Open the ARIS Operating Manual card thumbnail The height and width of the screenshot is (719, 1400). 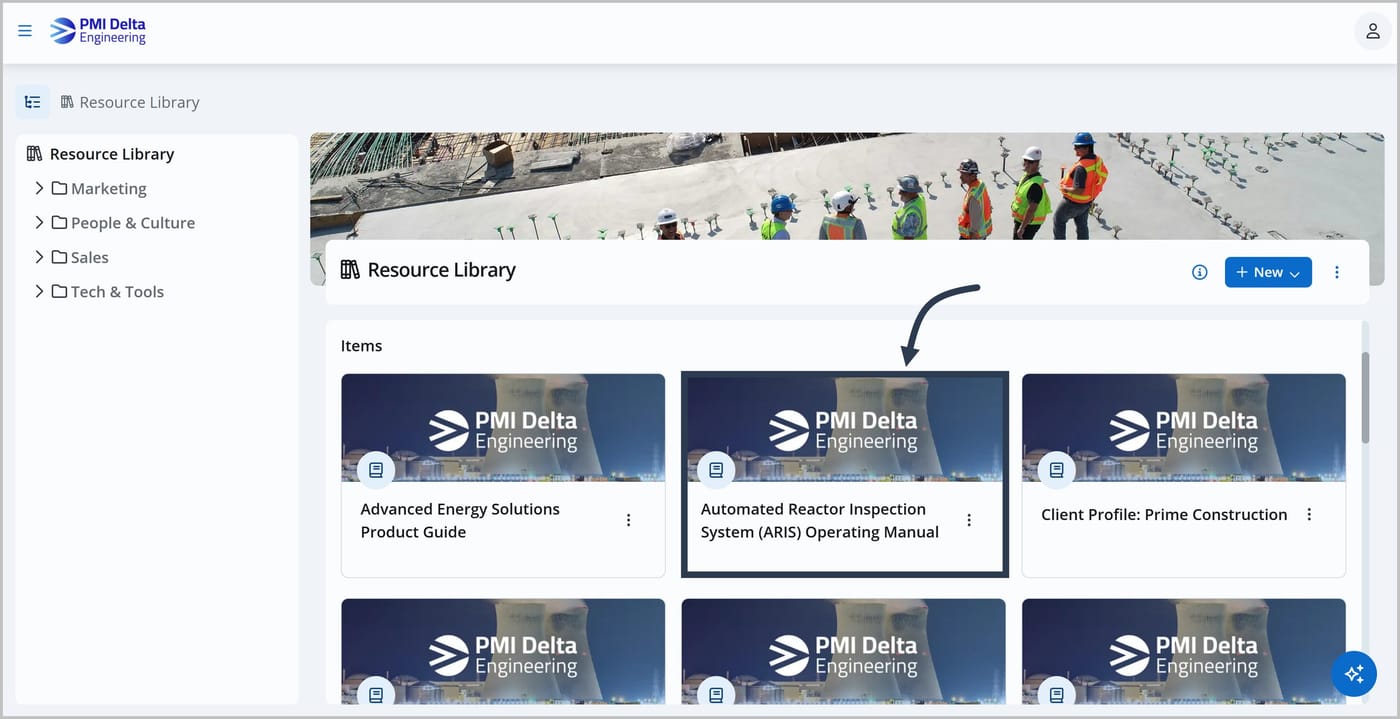tap(845, 429)
